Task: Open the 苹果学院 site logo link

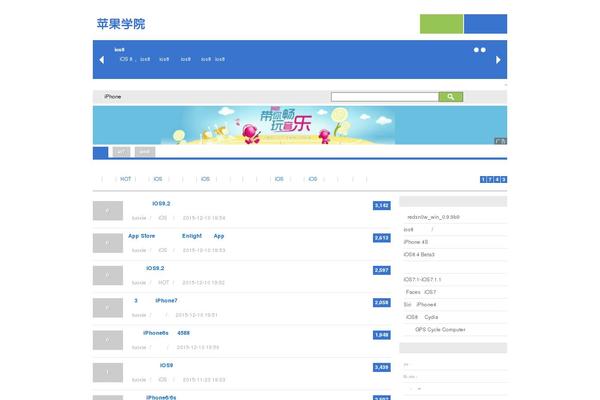Action: 121,24
